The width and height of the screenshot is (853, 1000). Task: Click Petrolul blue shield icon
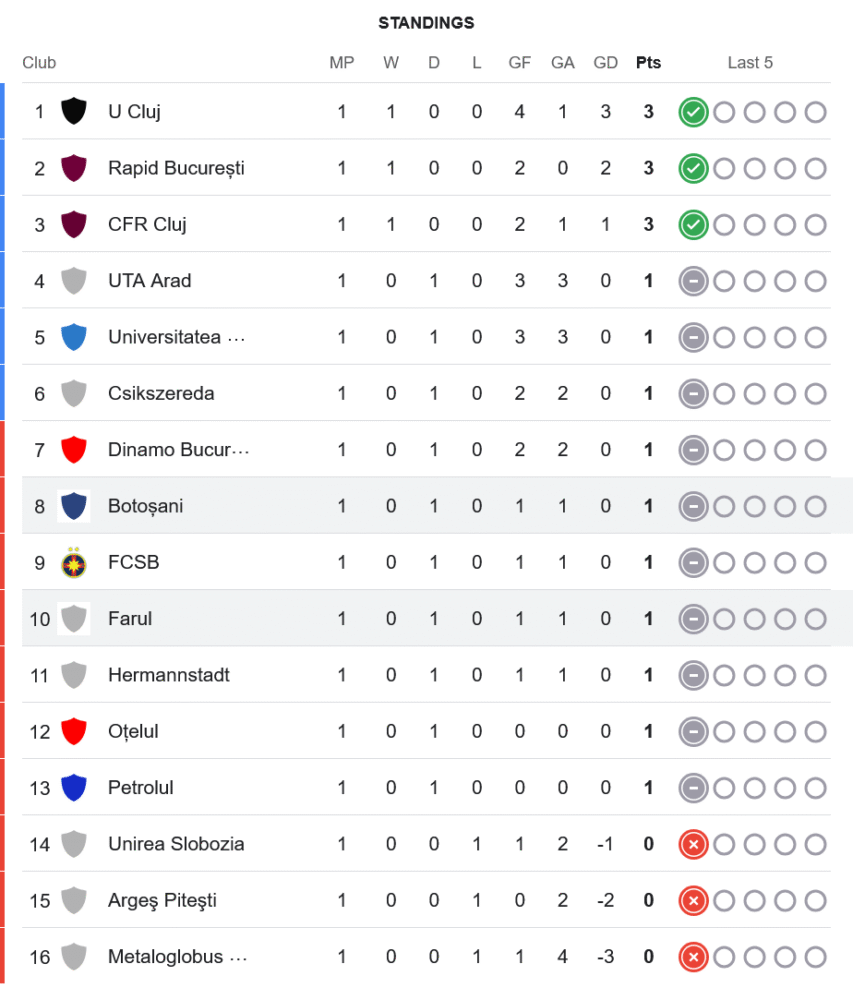[x=73, y=788]
